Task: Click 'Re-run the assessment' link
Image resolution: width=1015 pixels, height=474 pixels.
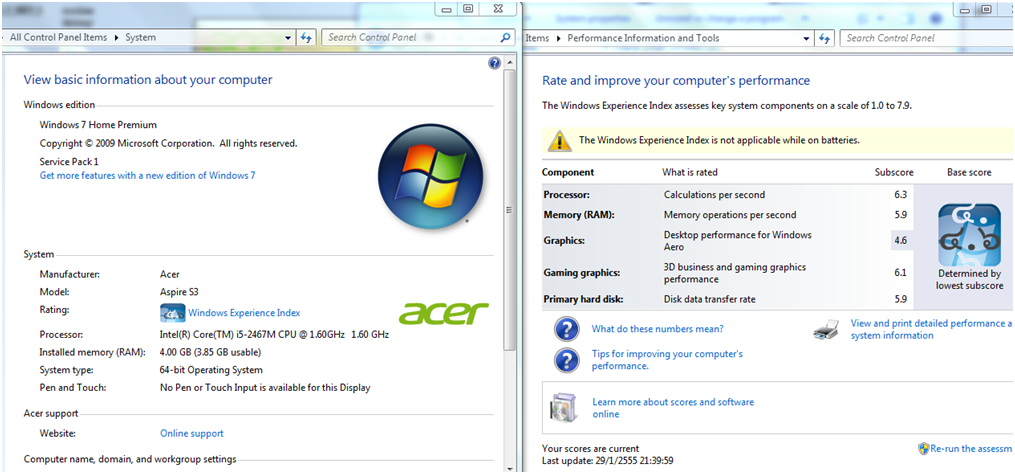Action: (971, 448)
